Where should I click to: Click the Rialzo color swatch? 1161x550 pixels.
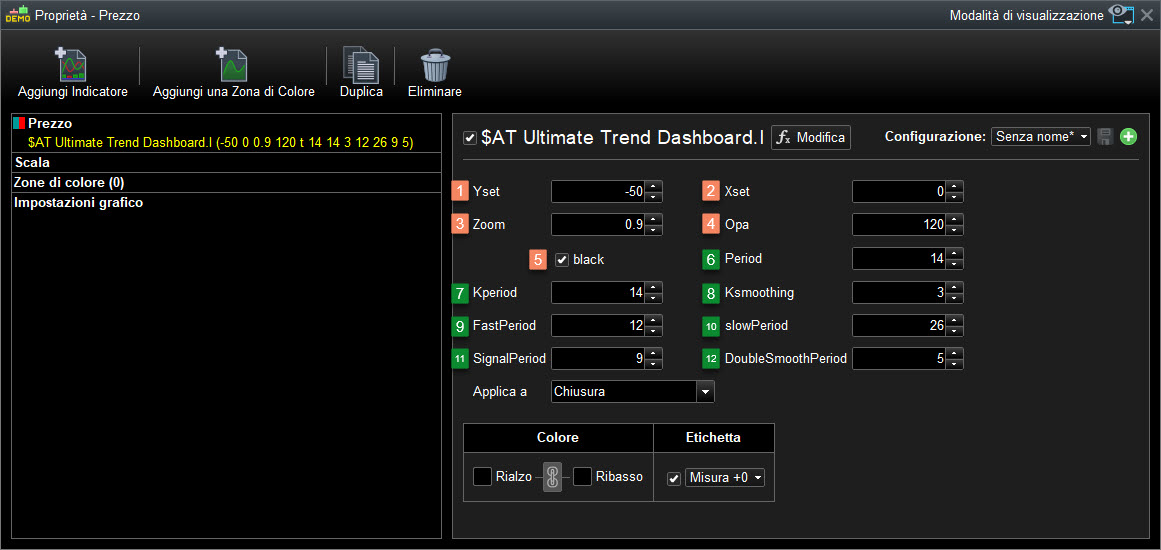(482, 477)
